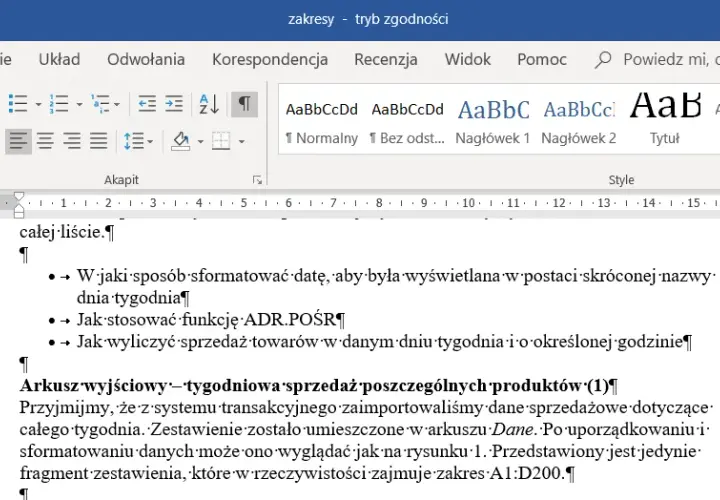
Task: Click hanging indent marker on ruler
Action: point(19,209)
